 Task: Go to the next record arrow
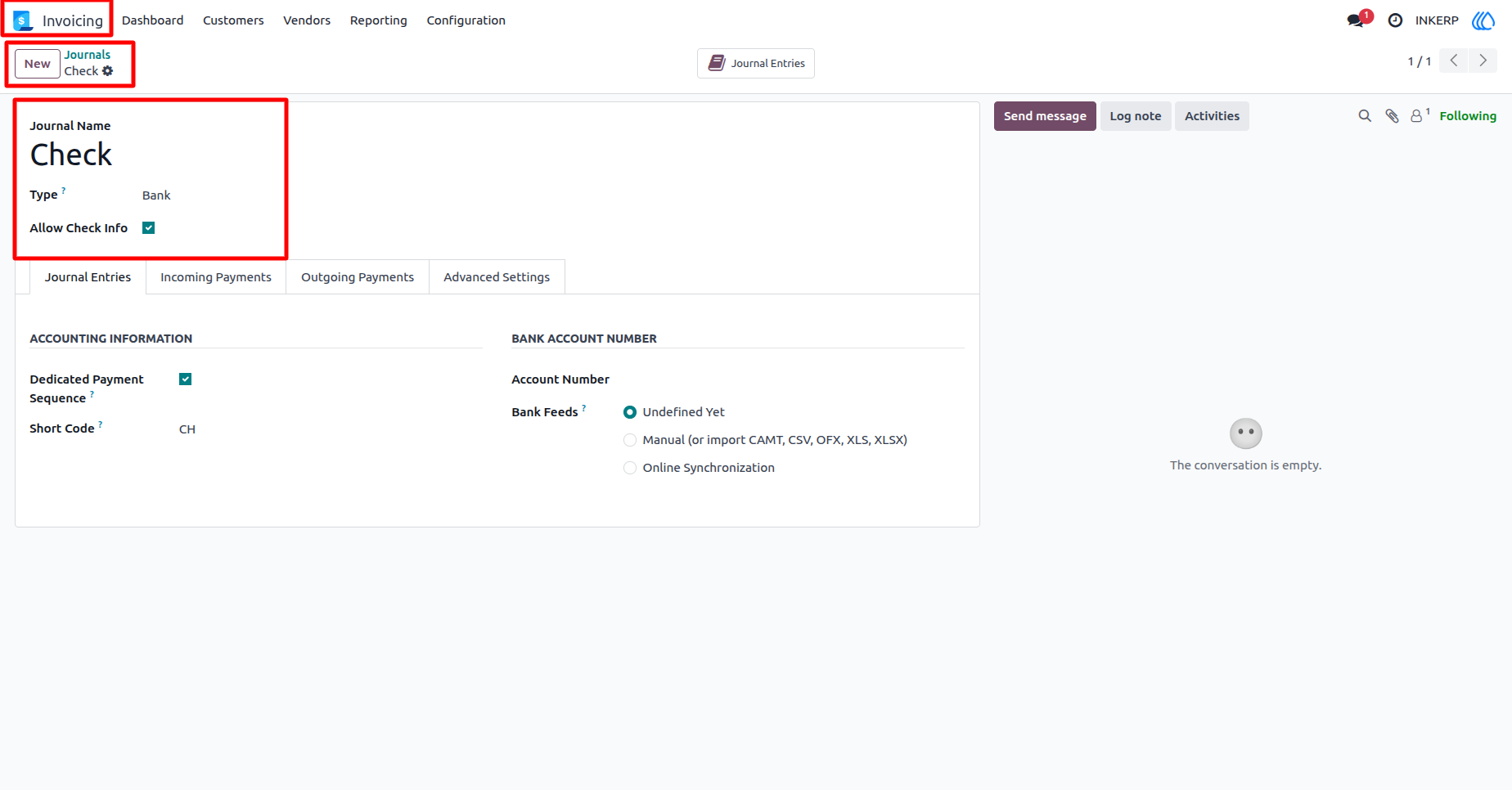1483,61
